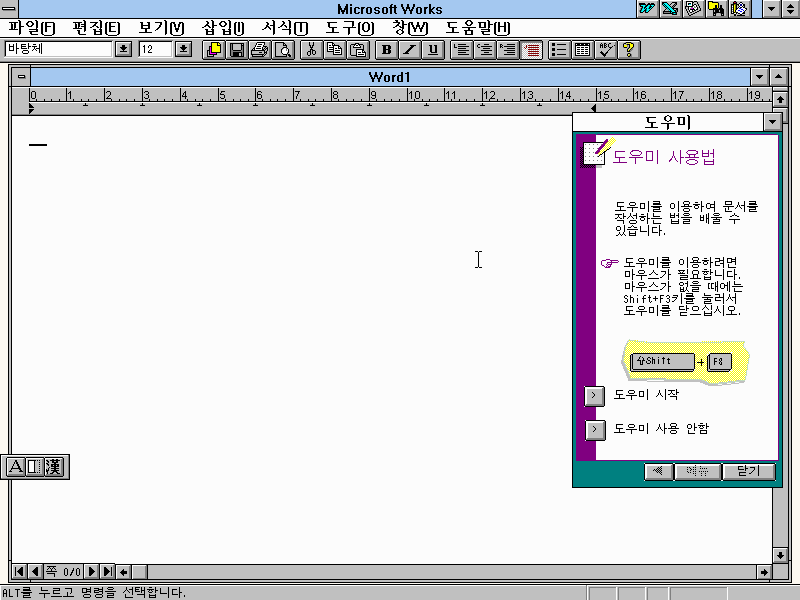Click the 도우미 사용법 notepad icon
Image resolution: width=800 pixels, height=600 pixels.
pyautogui.click(x=596, y=152)
